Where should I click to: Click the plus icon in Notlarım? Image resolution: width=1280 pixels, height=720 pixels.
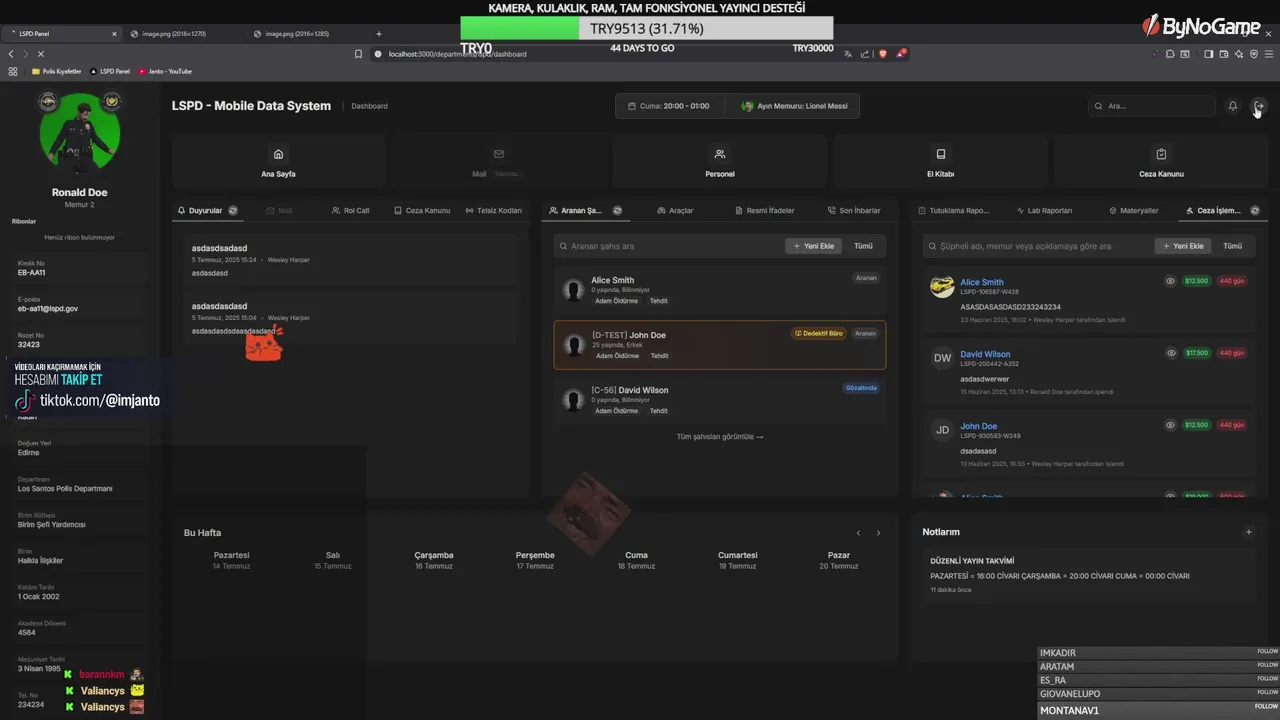point(1248,532)
